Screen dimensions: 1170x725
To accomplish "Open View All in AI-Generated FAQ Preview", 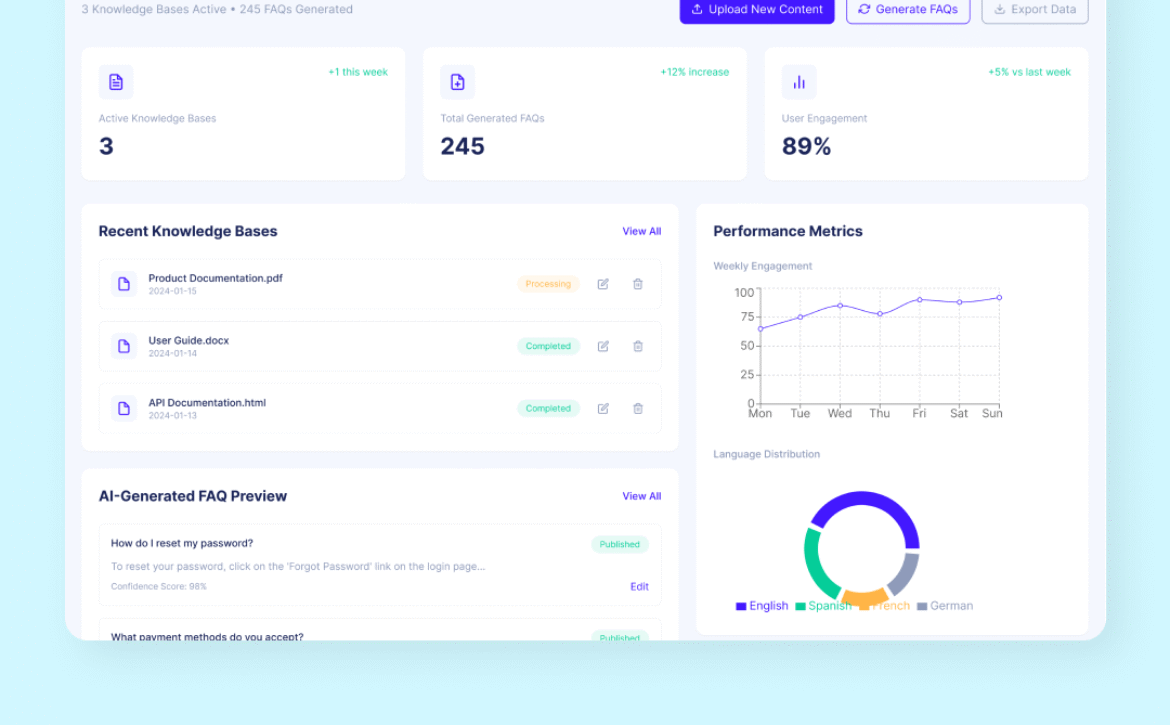I will pyautogui.click(x=641, y=496).
